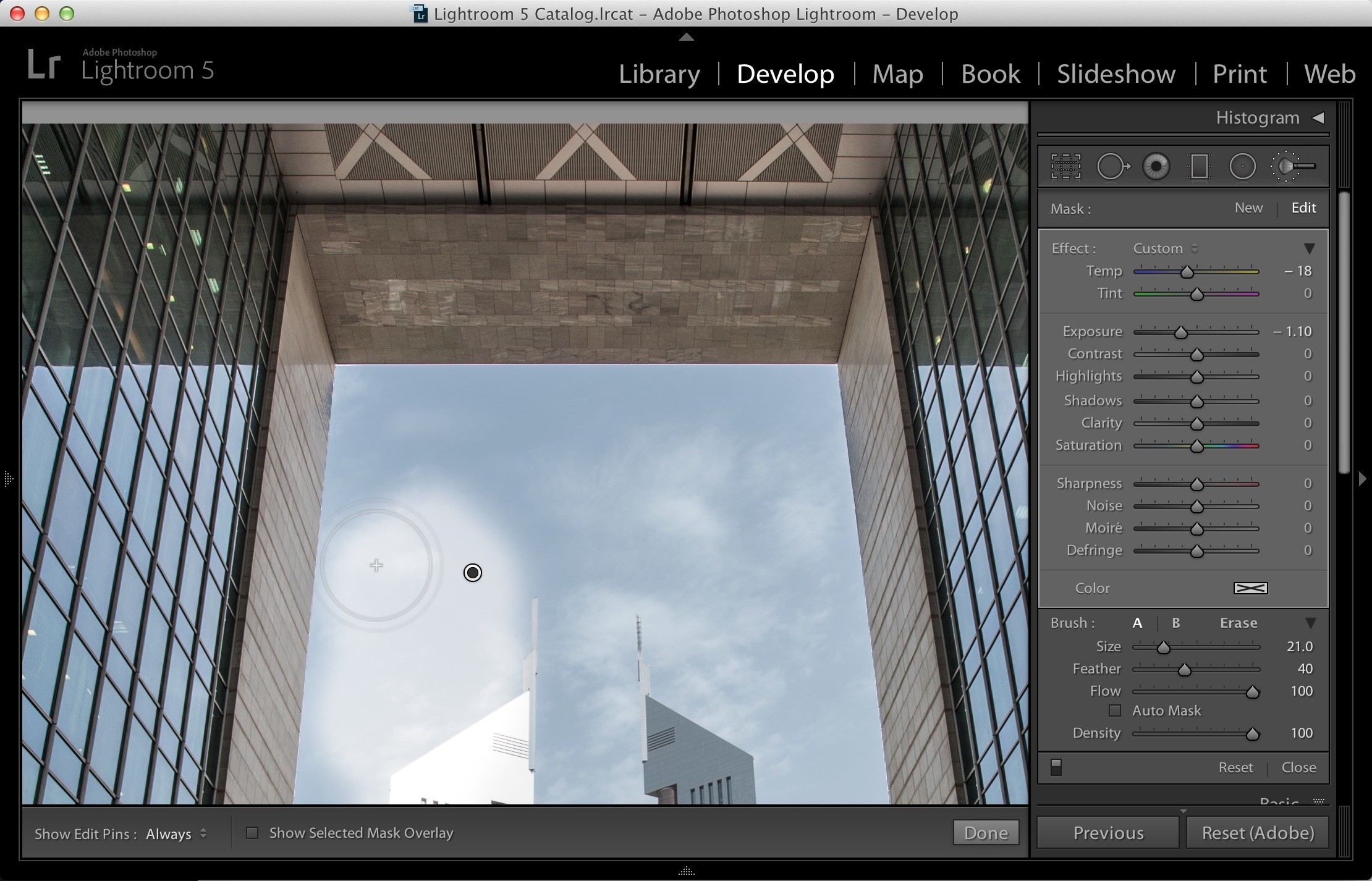Collapse the Effect sliders triangle
The image size is (1372, 881).
tap(1309, 248)
